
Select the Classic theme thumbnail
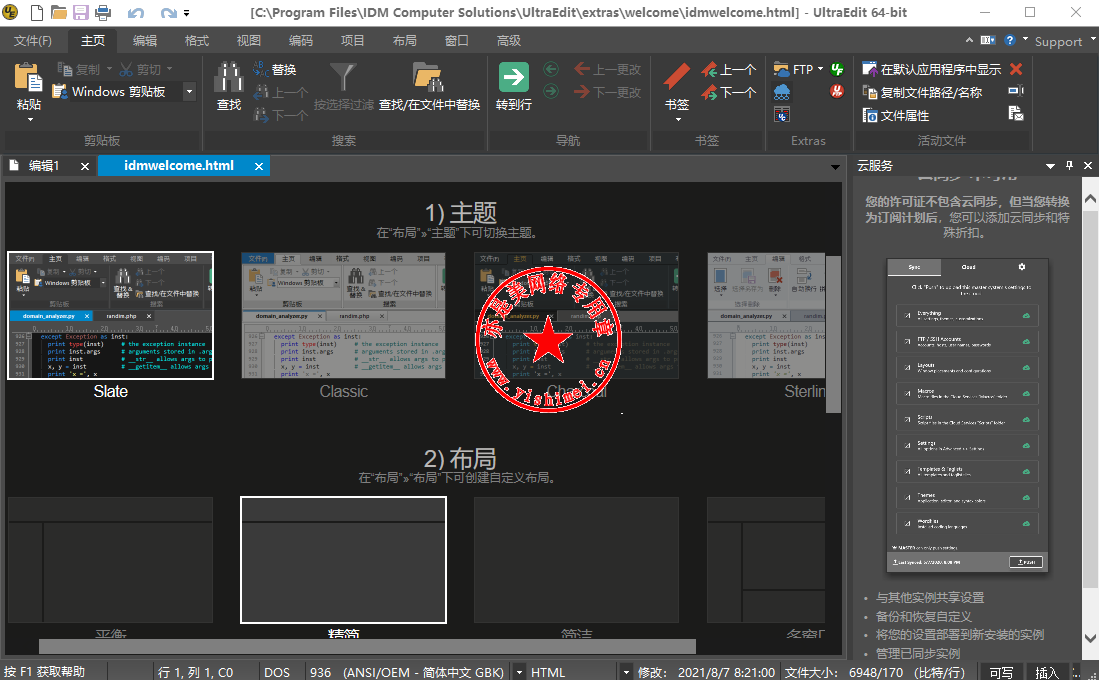[x=343, y=315]
